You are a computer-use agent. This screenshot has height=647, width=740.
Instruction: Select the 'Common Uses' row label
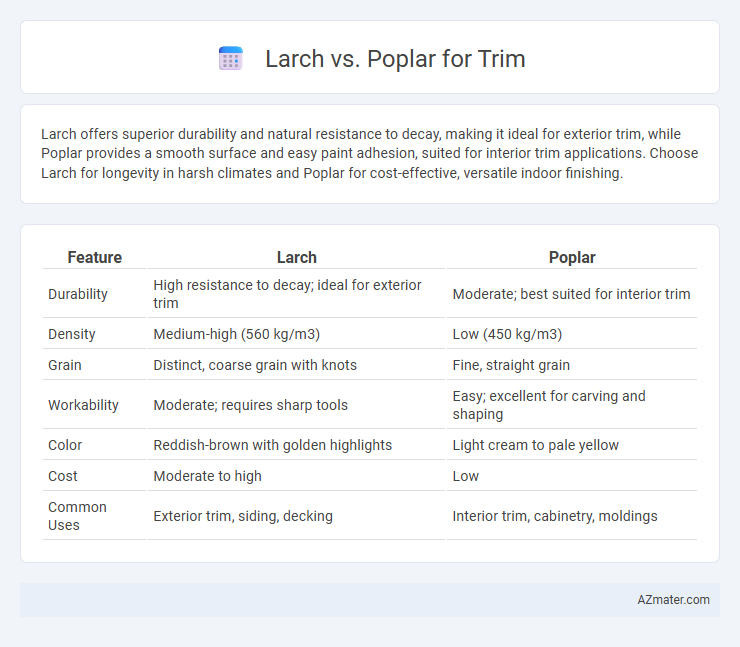pos(77,516)
